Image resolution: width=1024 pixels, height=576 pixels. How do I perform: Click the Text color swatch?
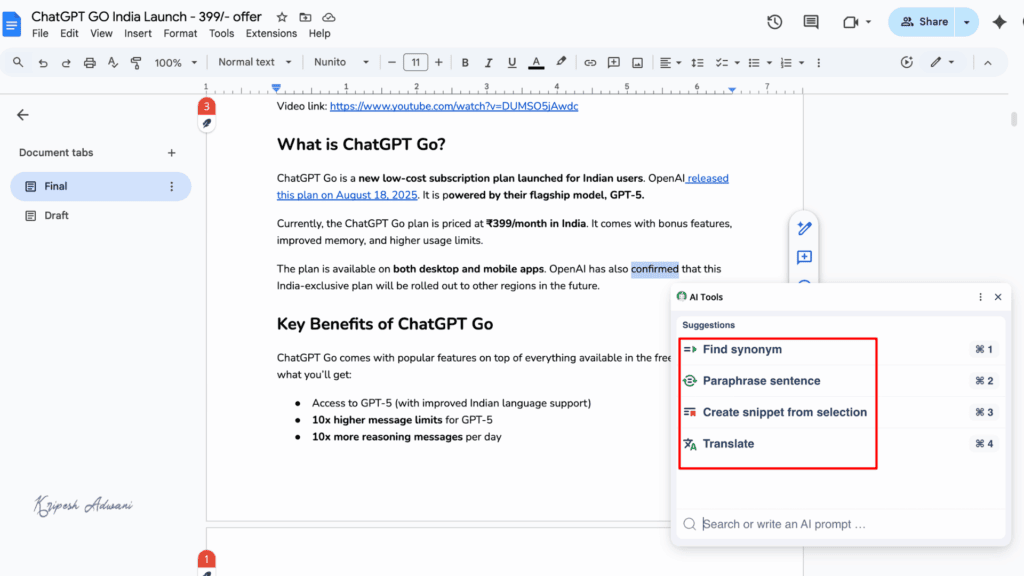535,62
